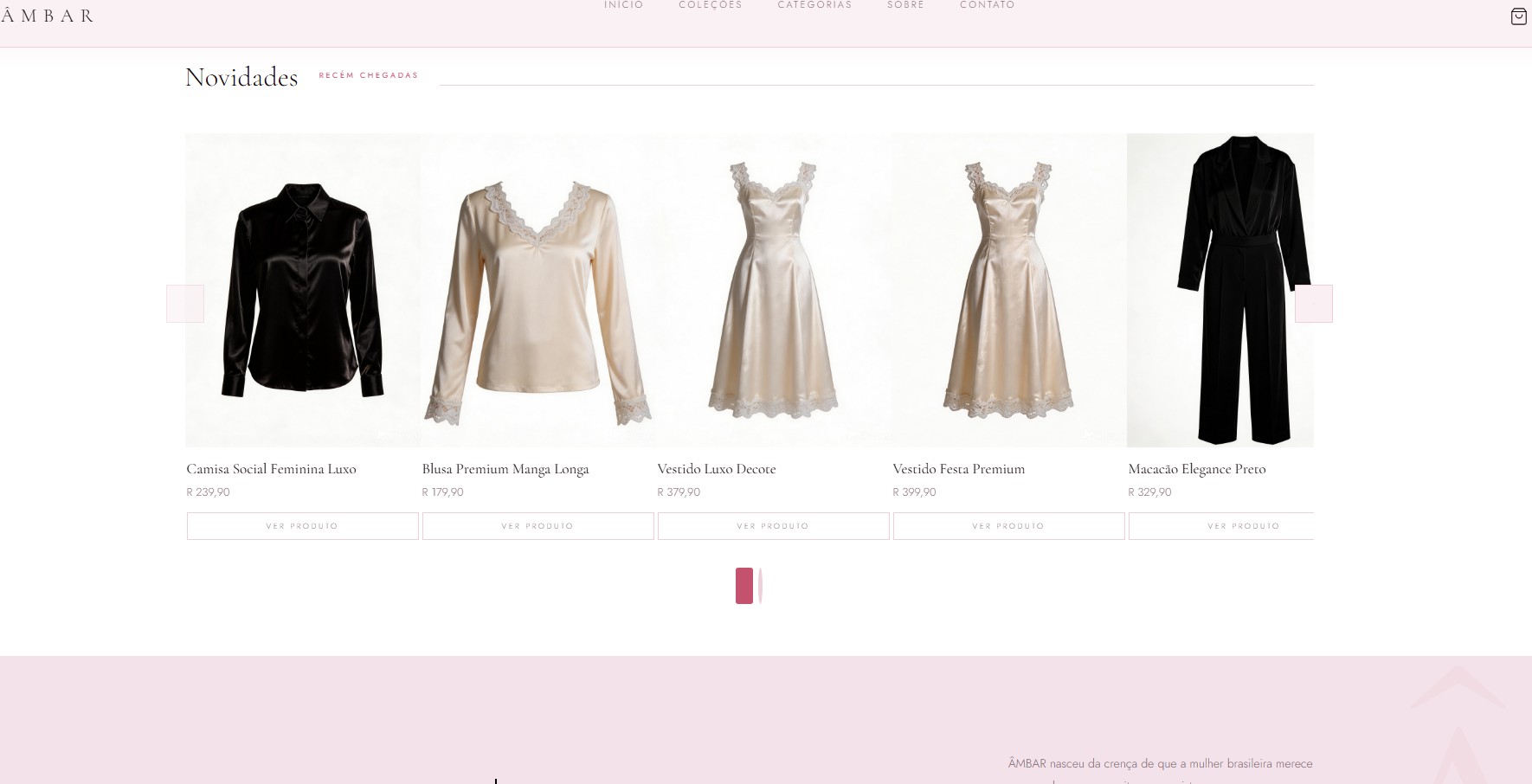Viewport: 1532px width, 784px height.
Task: View product Camisa Social Feminina Luxo button
Action: (x=302, y=526)
